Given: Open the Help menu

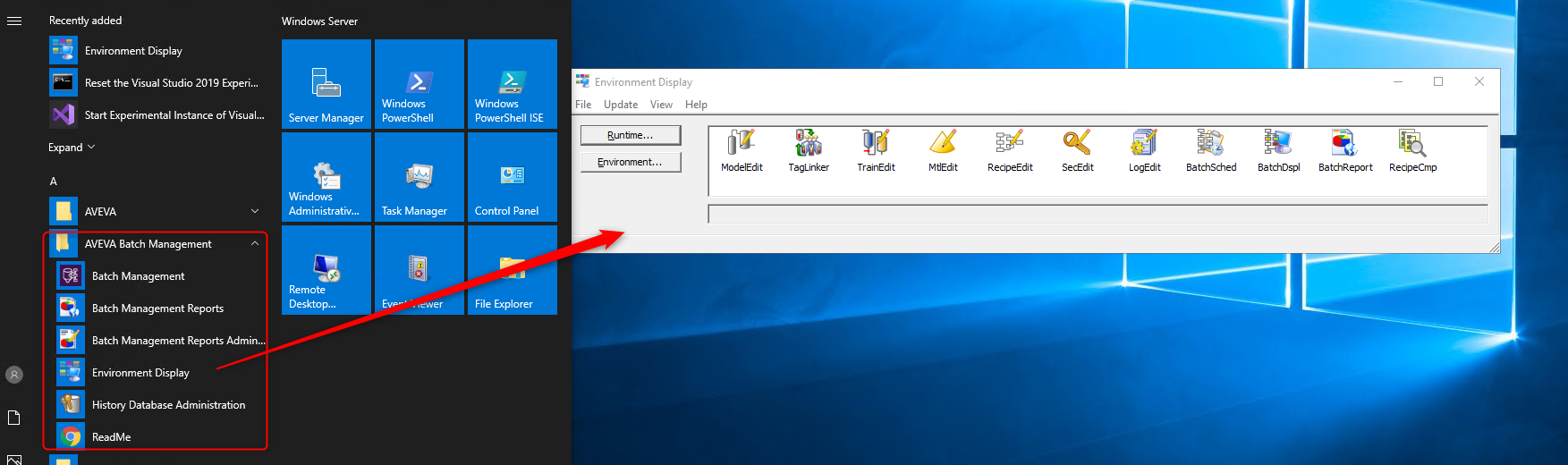Looking at the screenshot, I should 696,105.
